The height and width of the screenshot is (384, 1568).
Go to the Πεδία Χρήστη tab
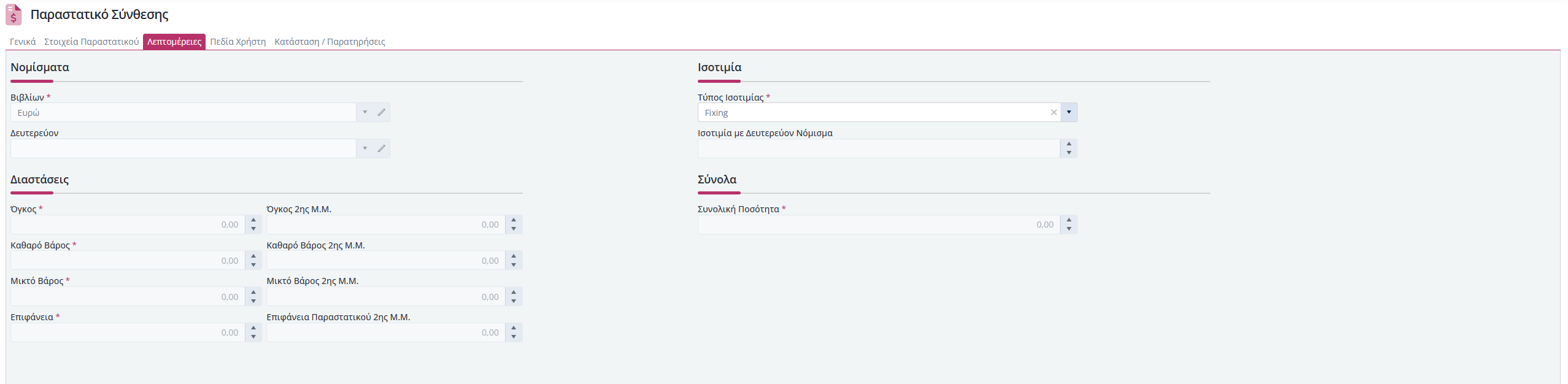coord(238,42)
